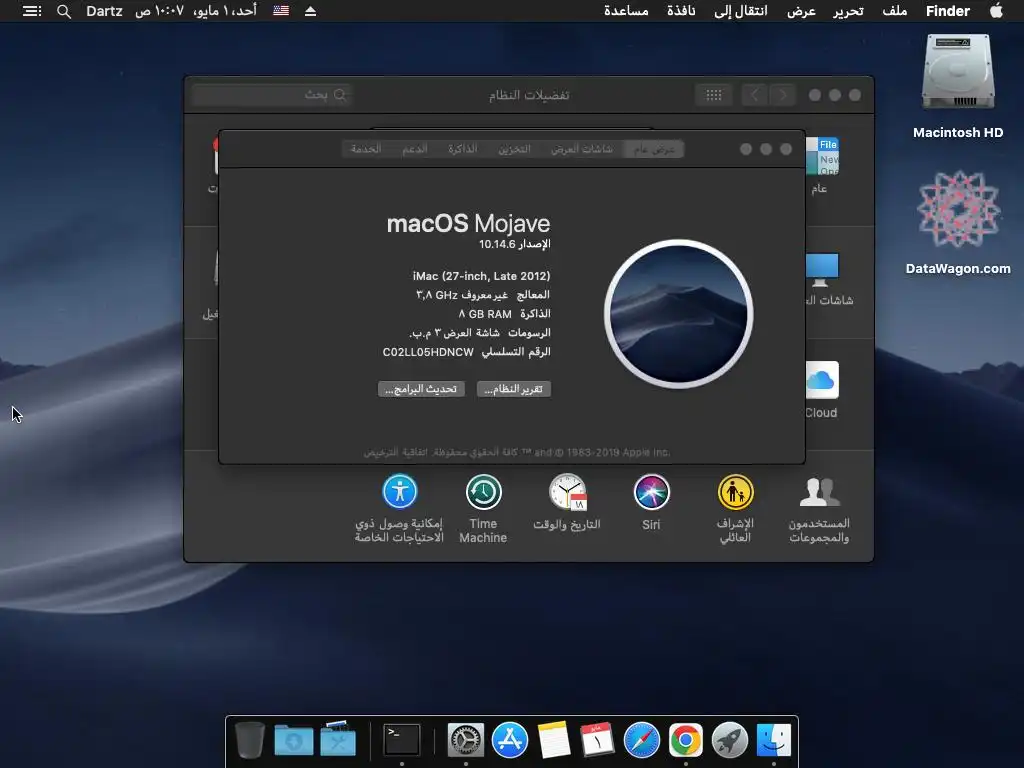Switch to الذاكرة (Memory) tab
The width and height of the screenshot is (1024, 768).
point(463,149)
